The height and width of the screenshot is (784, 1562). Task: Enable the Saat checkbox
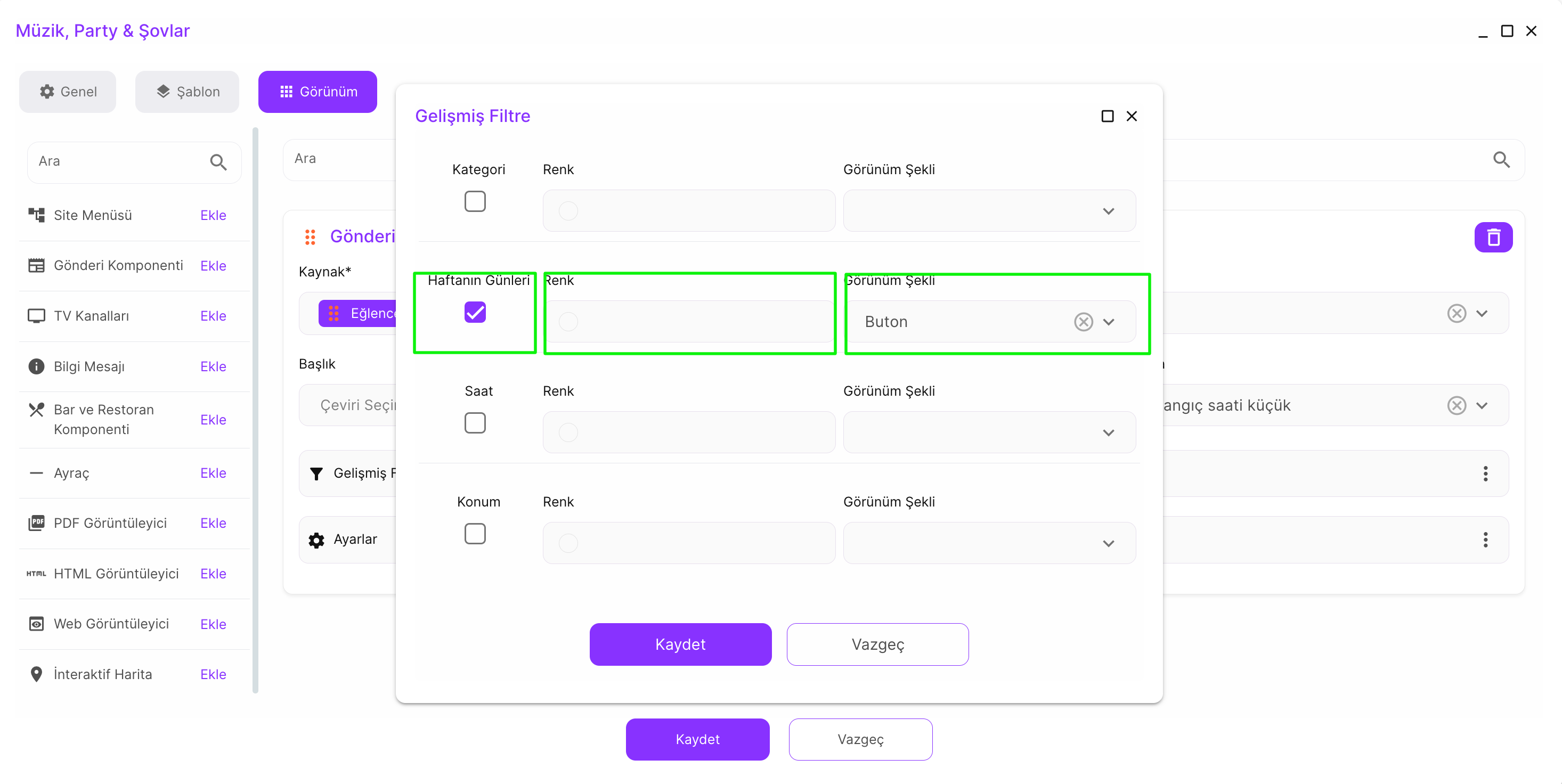475,422
